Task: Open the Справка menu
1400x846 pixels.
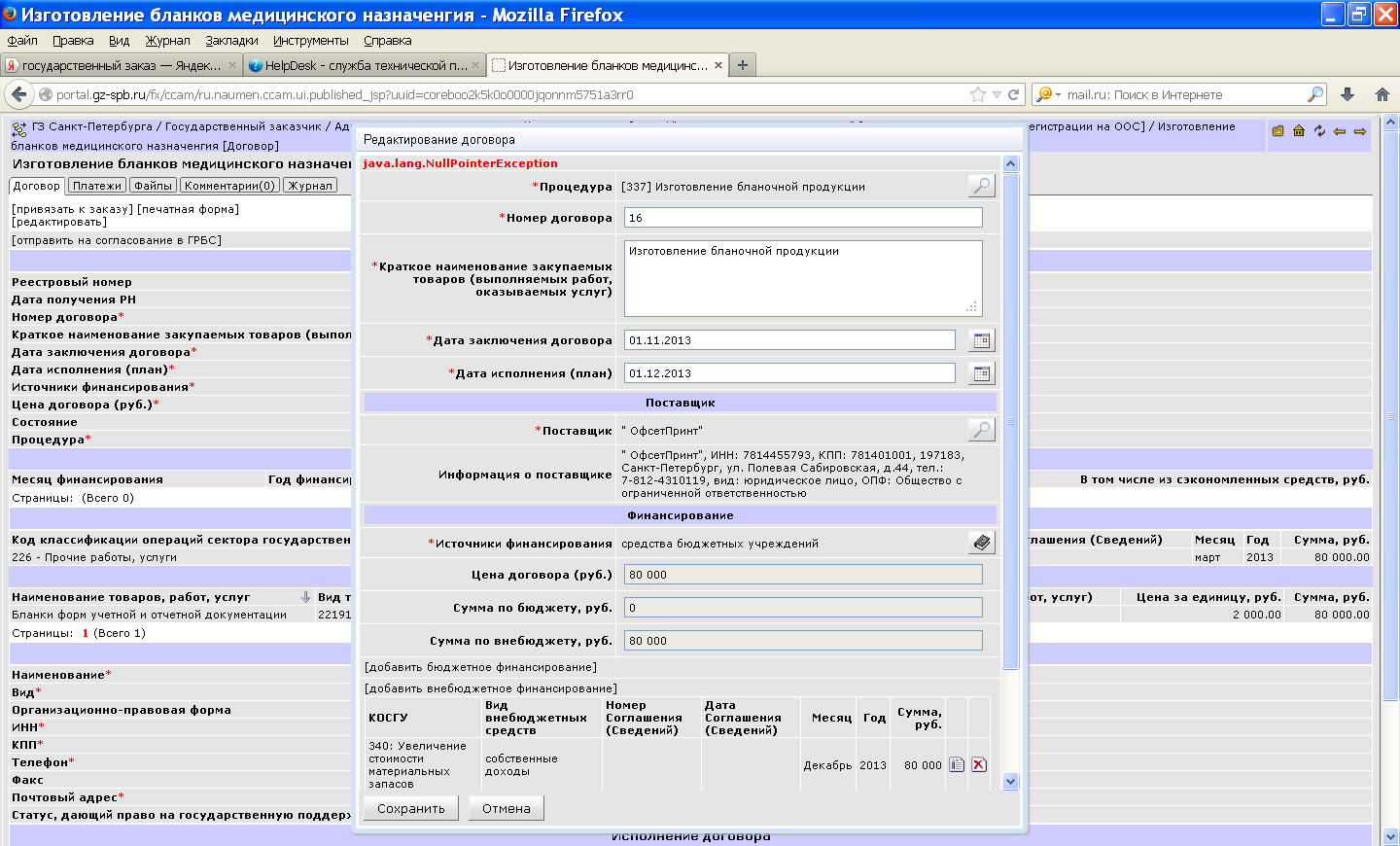Action: click(388, 40)
